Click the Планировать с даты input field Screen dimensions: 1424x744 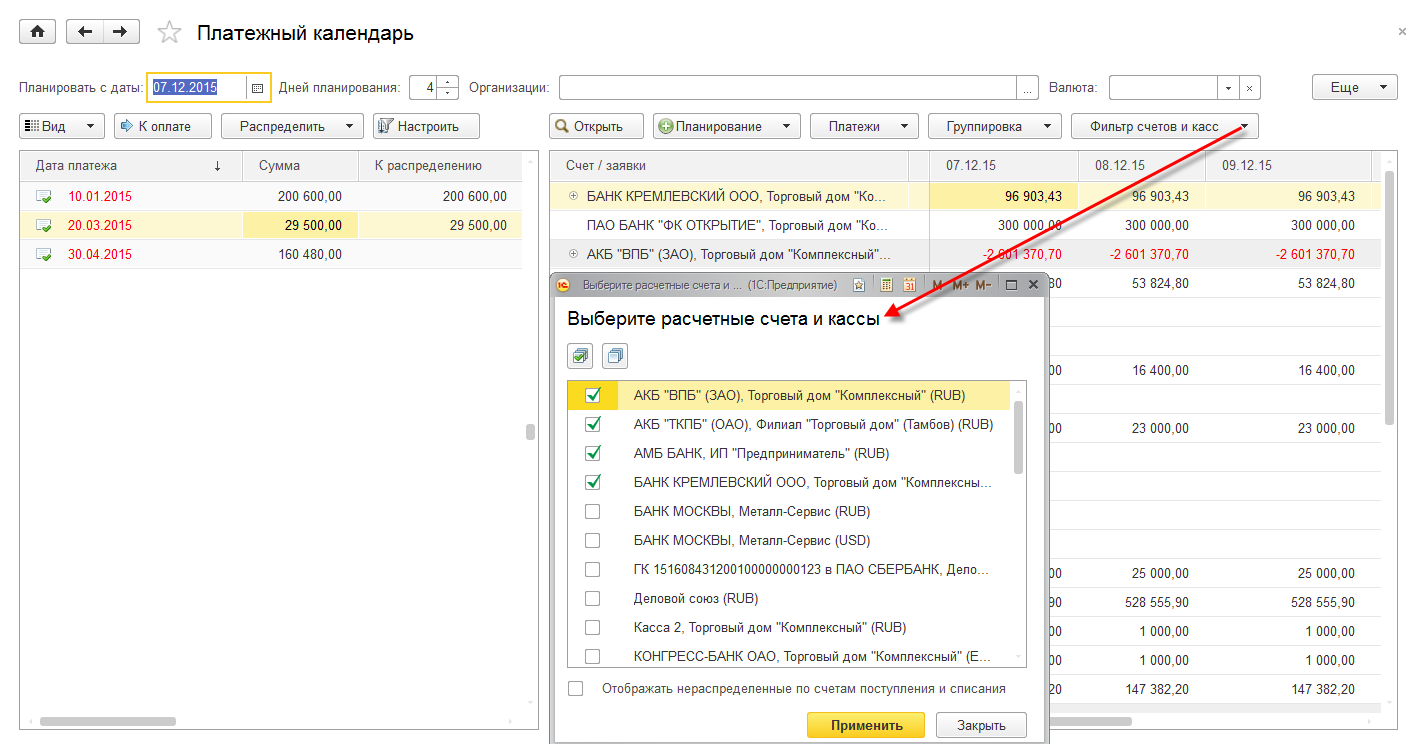197,88
